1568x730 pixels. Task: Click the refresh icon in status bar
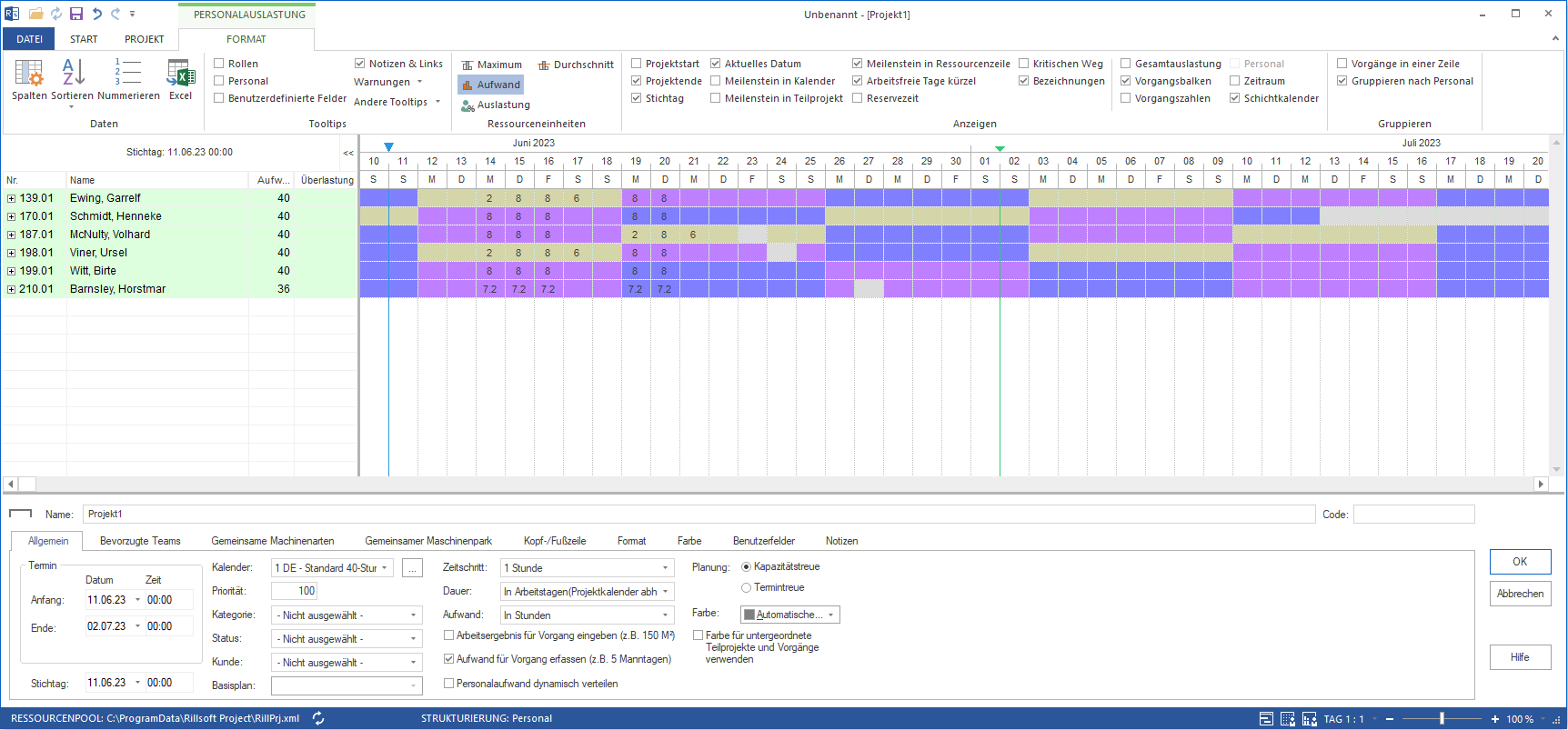[x=318, y=718]
